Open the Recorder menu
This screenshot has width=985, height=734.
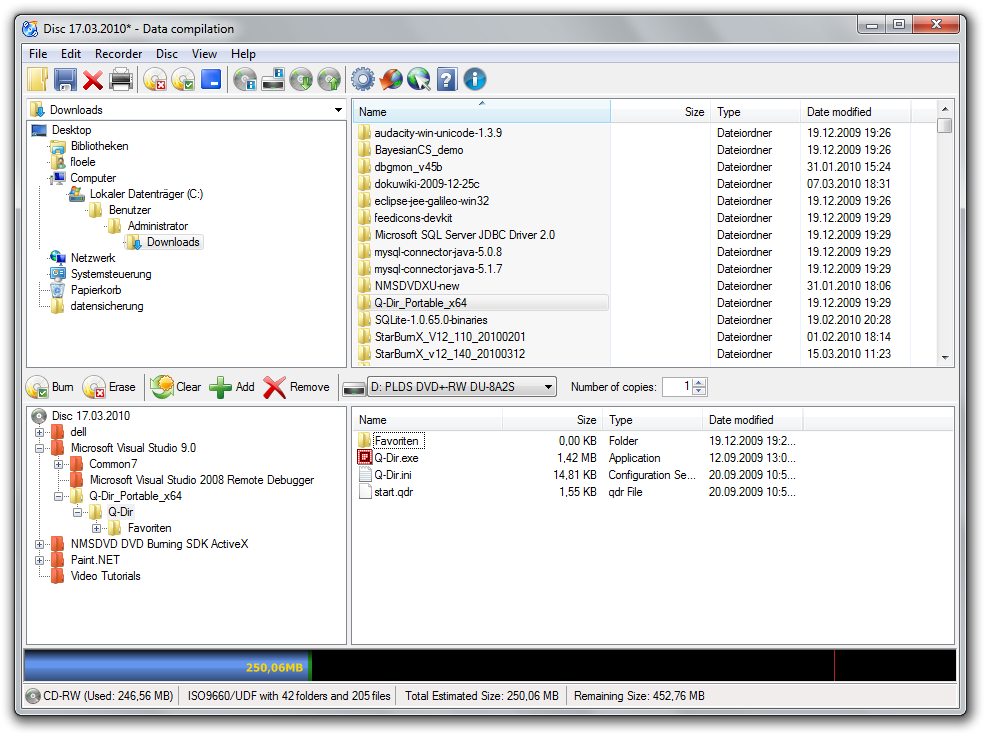pos(118,53)
